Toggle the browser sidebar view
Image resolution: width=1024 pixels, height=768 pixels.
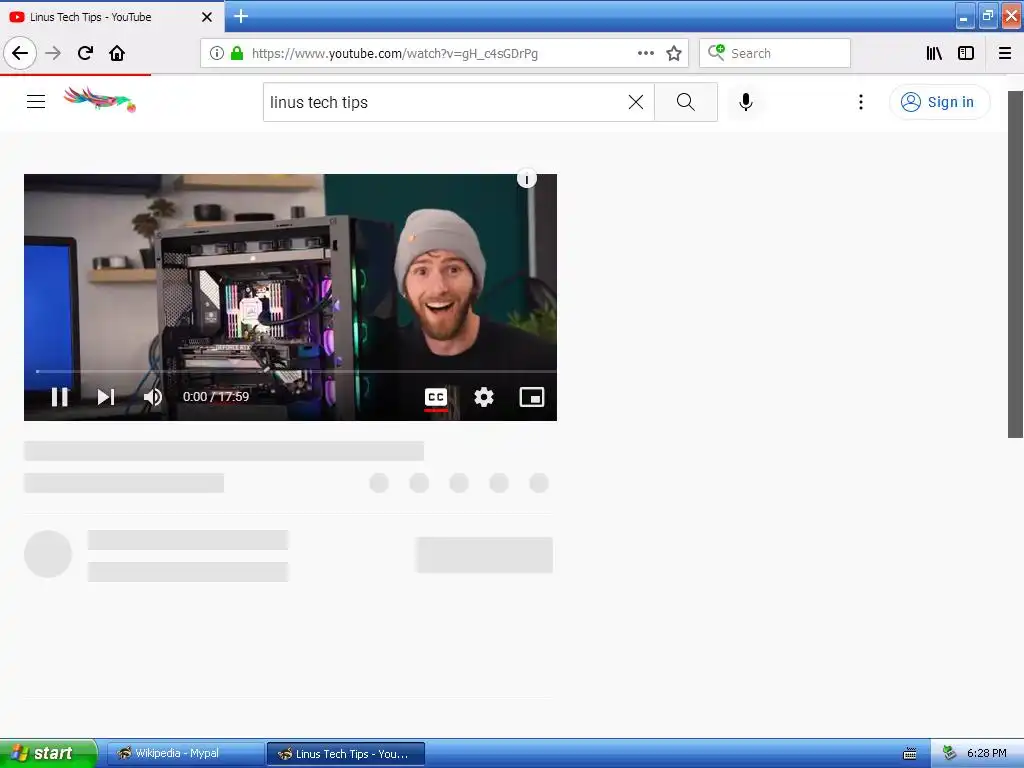pyautogui.click(x=966, y=53)
